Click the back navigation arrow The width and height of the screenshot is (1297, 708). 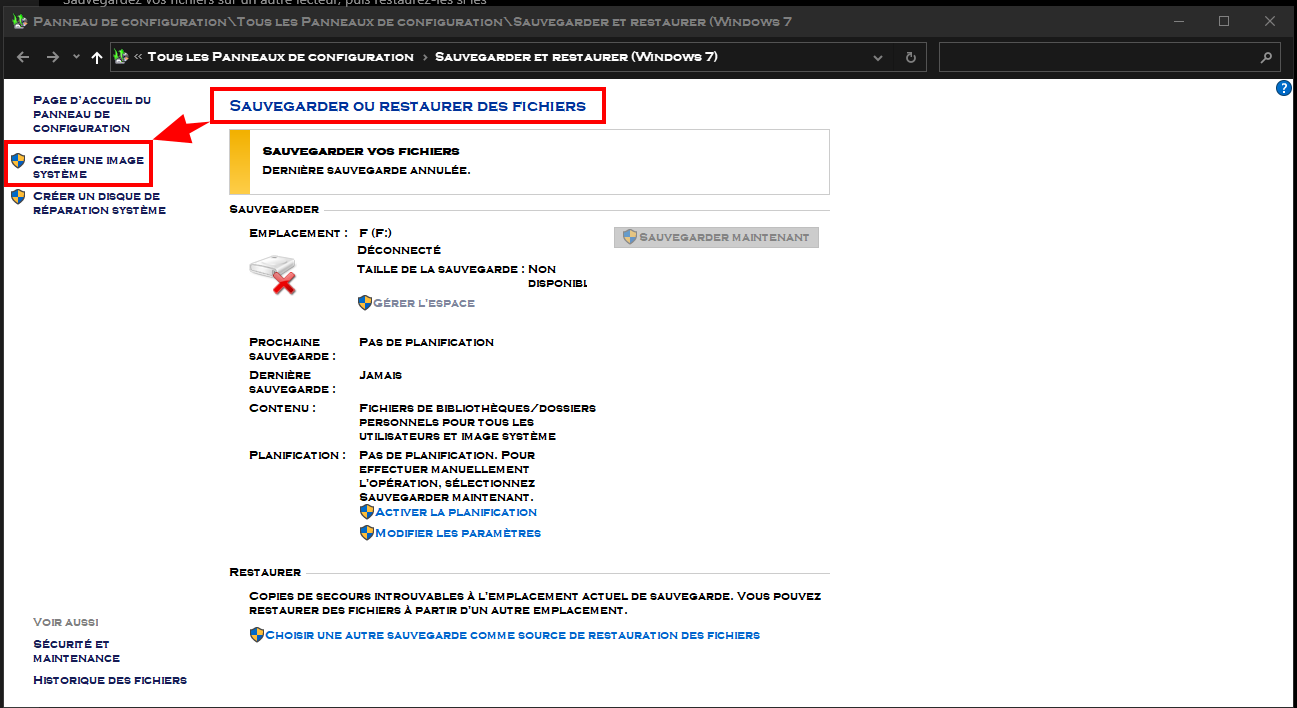point(23,57)
